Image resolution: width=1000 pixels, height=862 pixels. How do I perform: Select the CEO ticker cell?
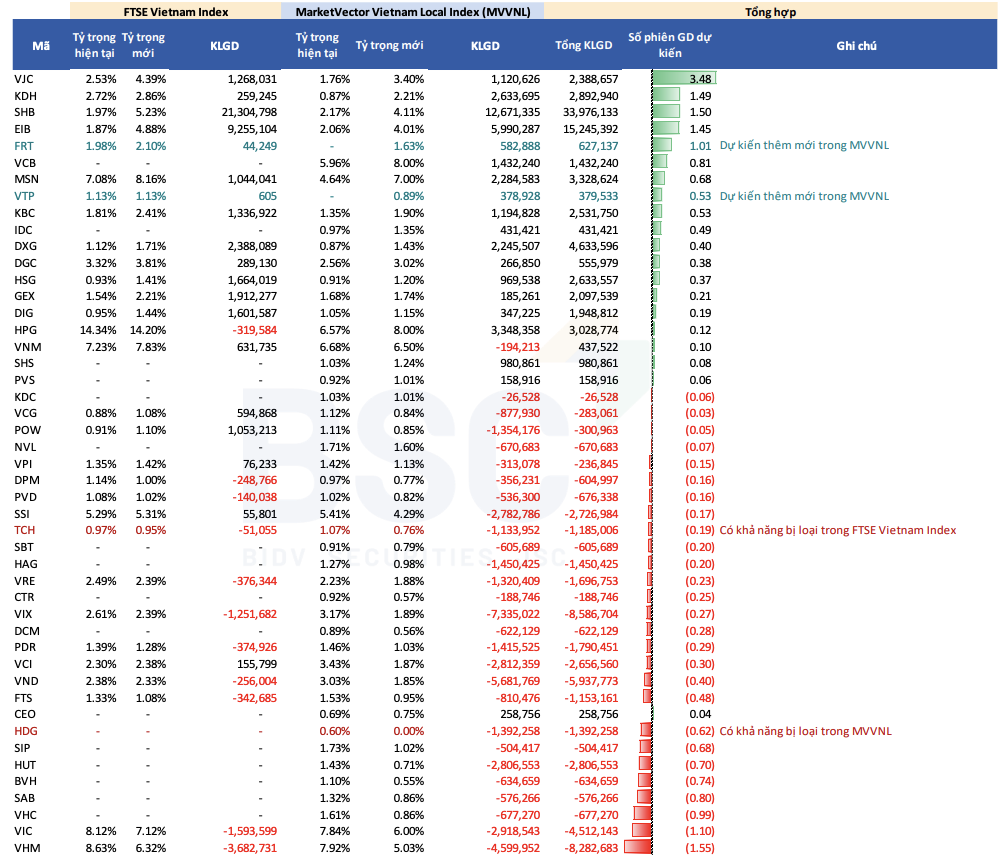tap(25, 714)
